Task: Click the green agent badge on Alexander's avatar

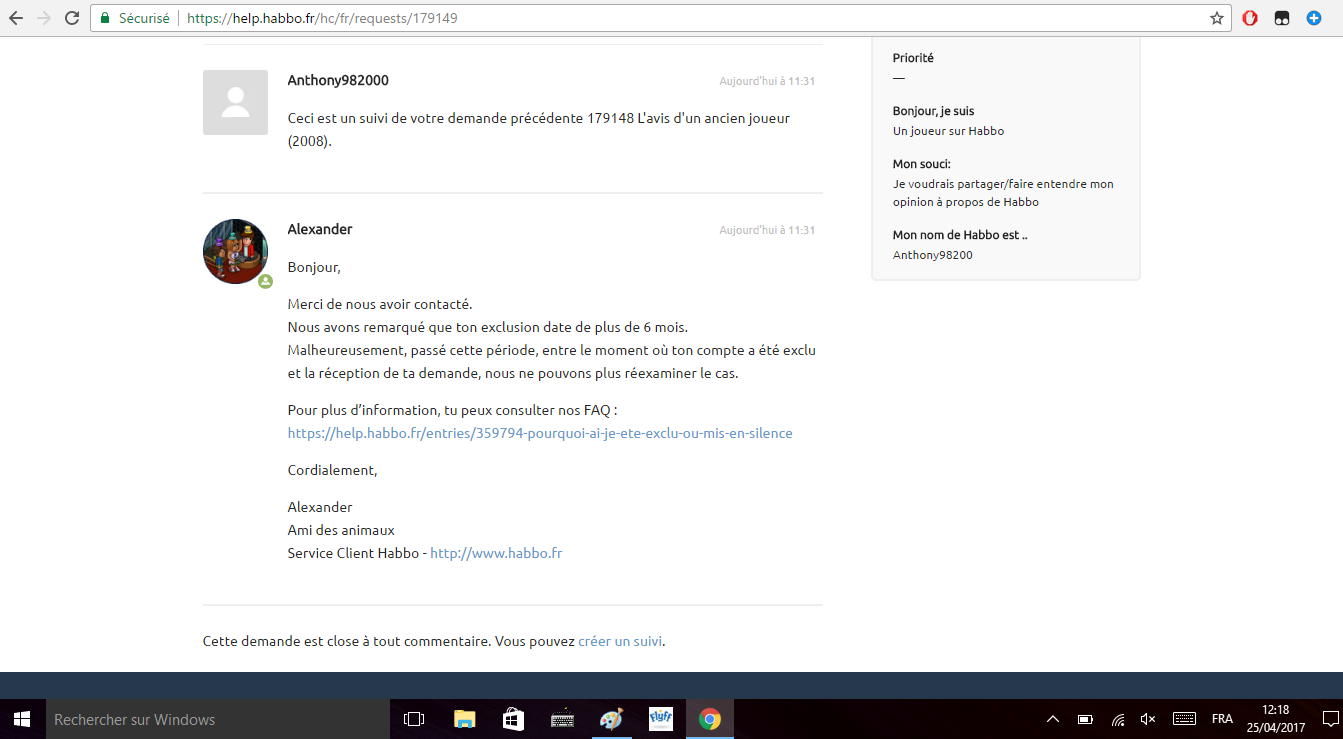Action: (266, 282)
